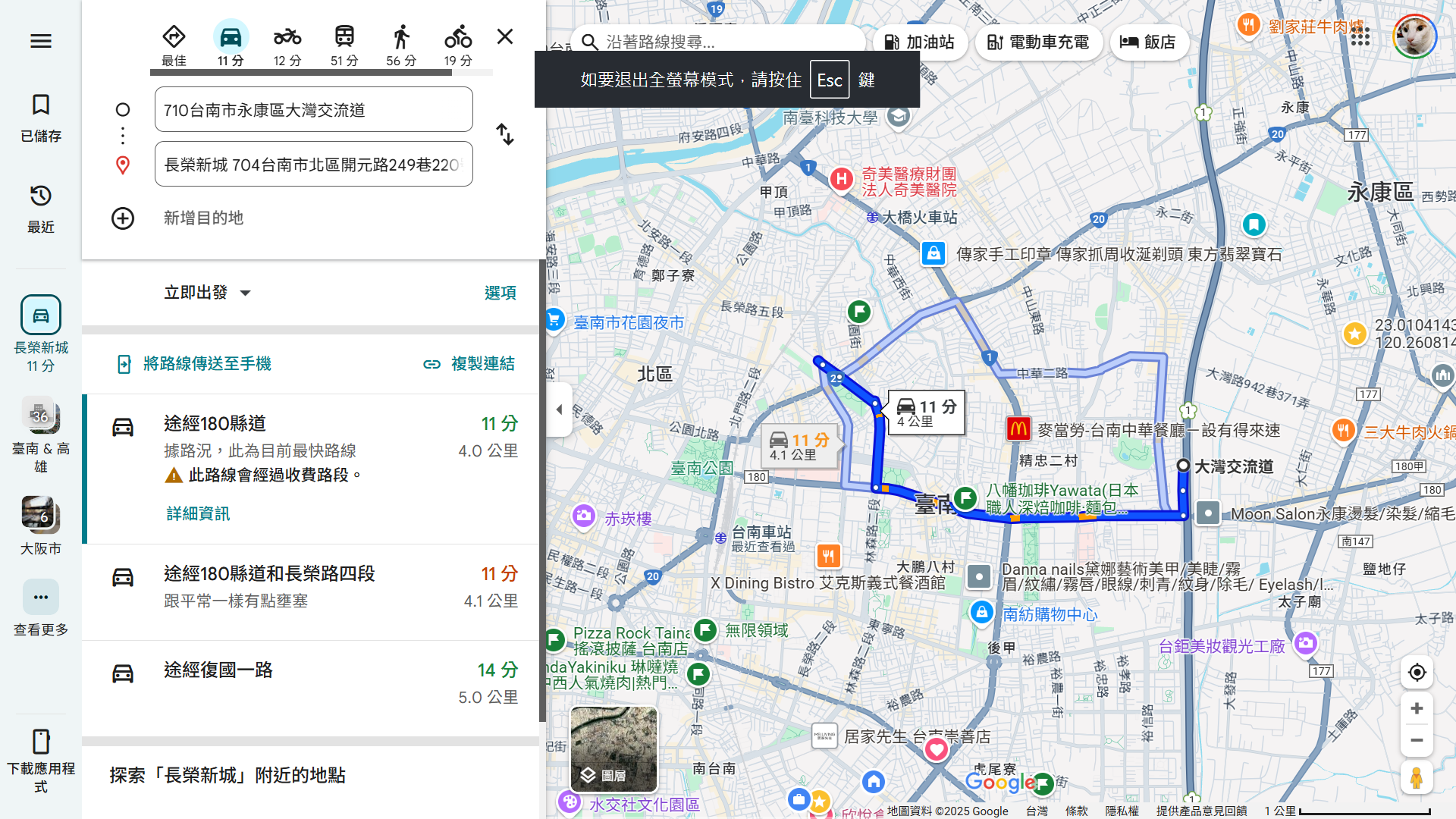Open 詳細資訊 for the fastest route
1456x819 pixels.
(198, 514)
